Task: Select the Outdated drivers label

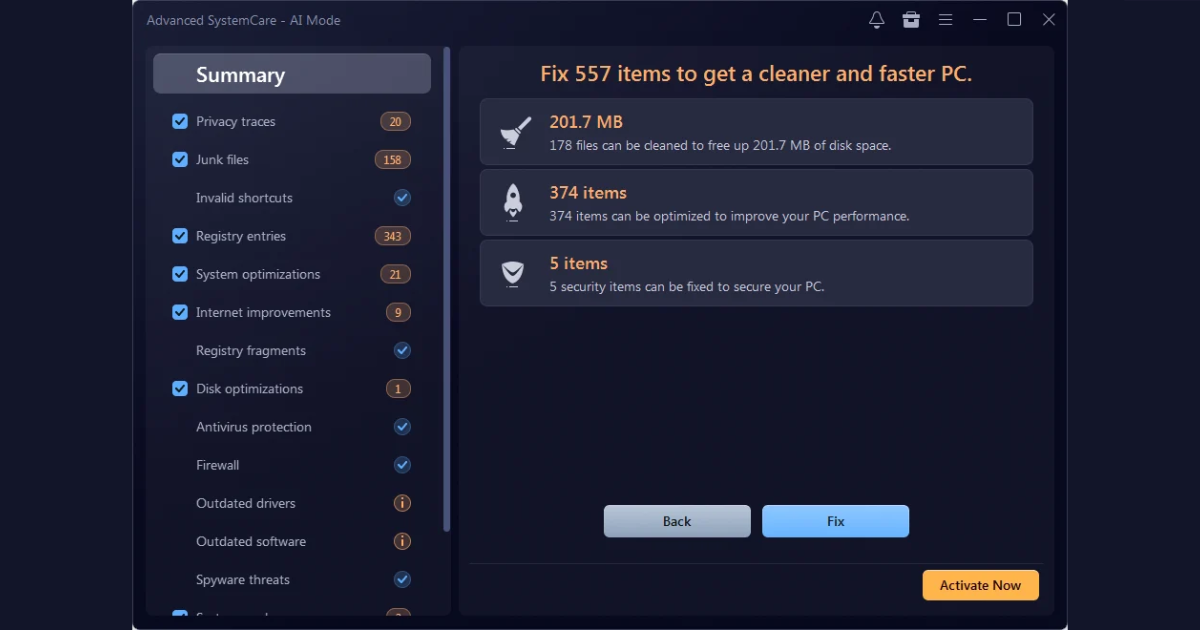Action: pyautogui.click(x=246, y=503)
